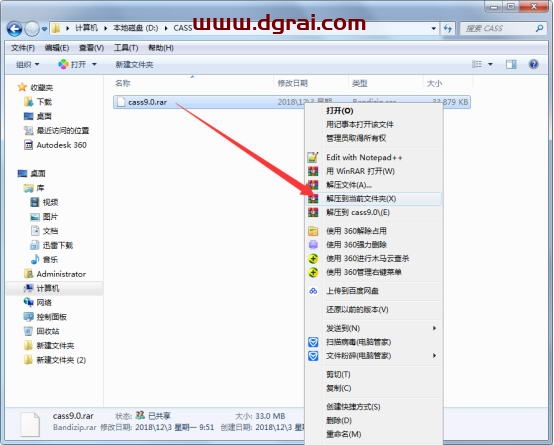Screen dimensions: 554x445
Task: Open the 文件(F) menu
Action: click(23, 48)
